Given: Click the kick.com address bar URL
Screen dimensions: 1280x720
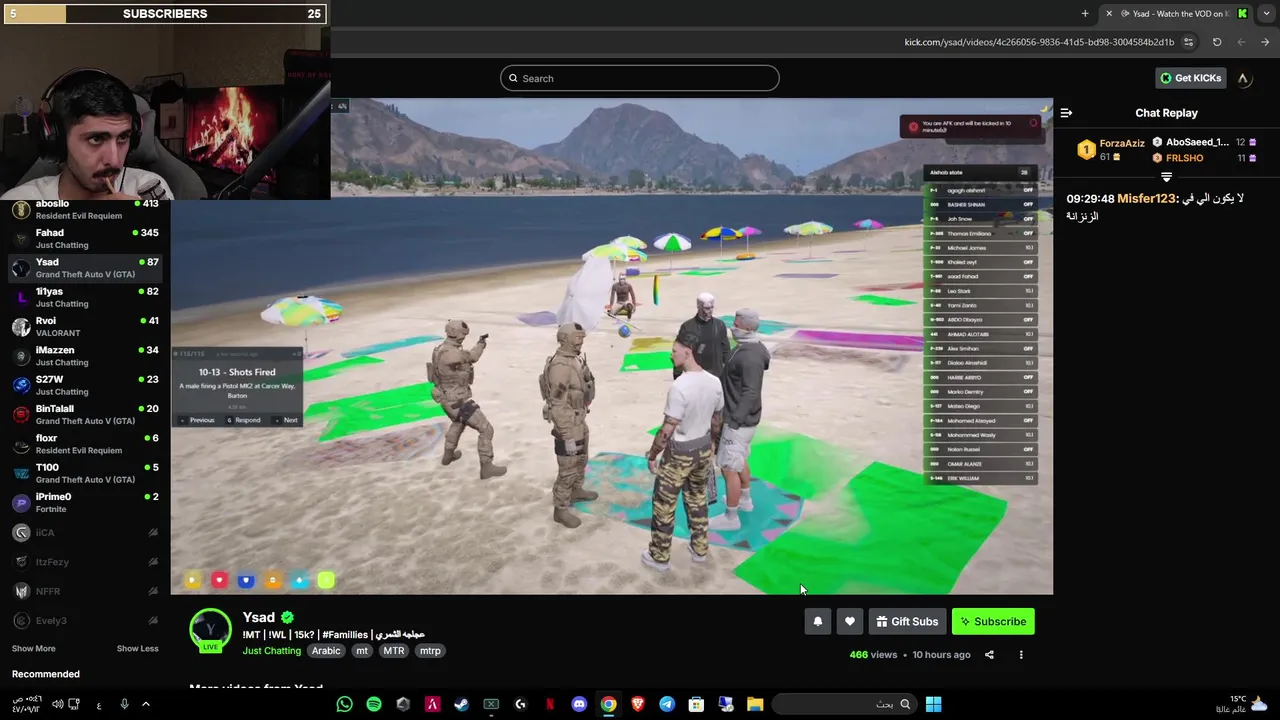Looking at the screenshot, I should pyautogui.click(x=1039, y=42).
